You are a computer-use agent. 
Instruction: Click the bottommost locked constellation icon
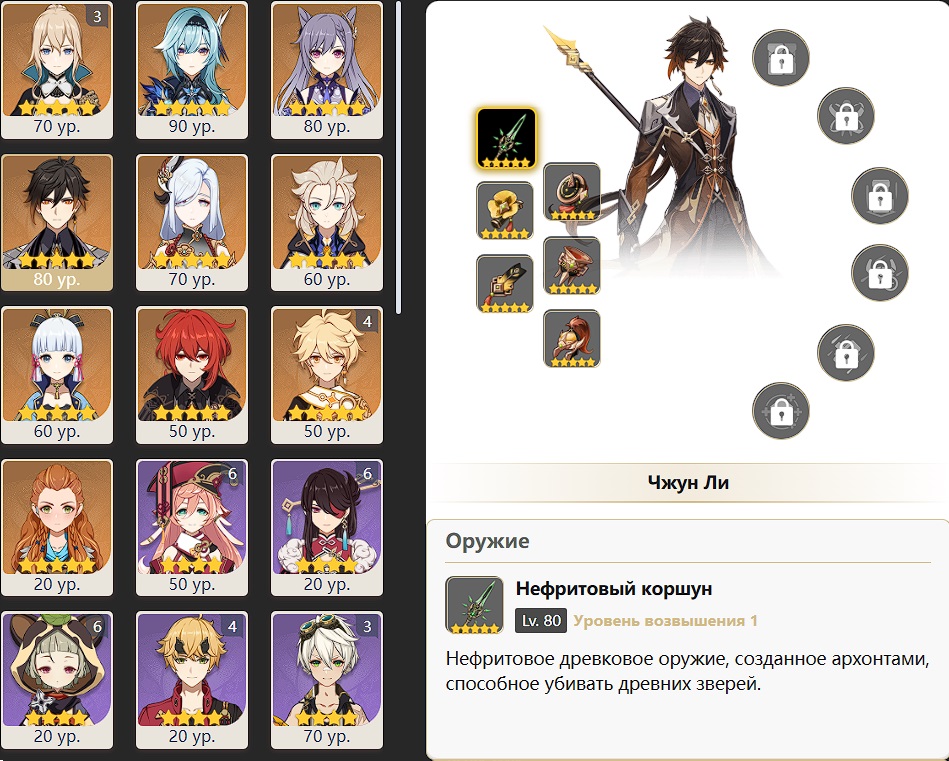[781, 410]
